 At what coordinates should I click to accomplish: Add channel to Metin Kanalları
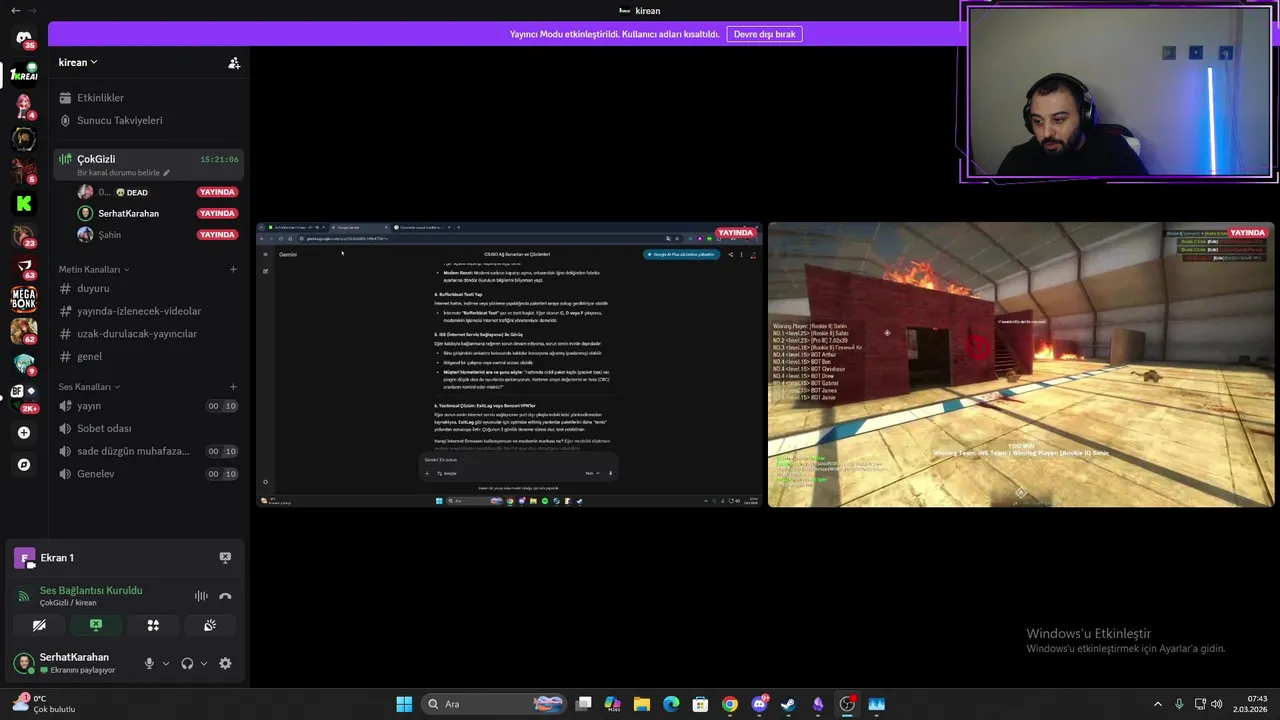(233, 269)
